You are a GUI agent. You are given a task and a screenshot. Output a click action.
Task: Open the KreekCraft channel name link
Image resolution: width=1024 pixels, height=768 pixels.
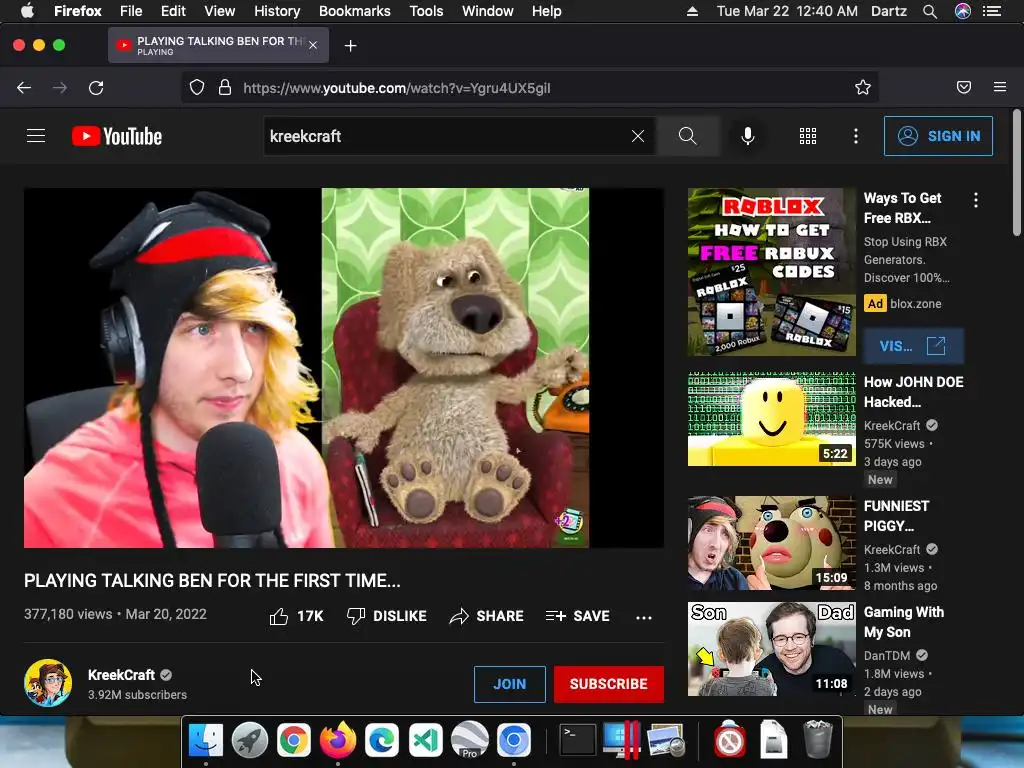pyautogui.click(x=121, y=675)
